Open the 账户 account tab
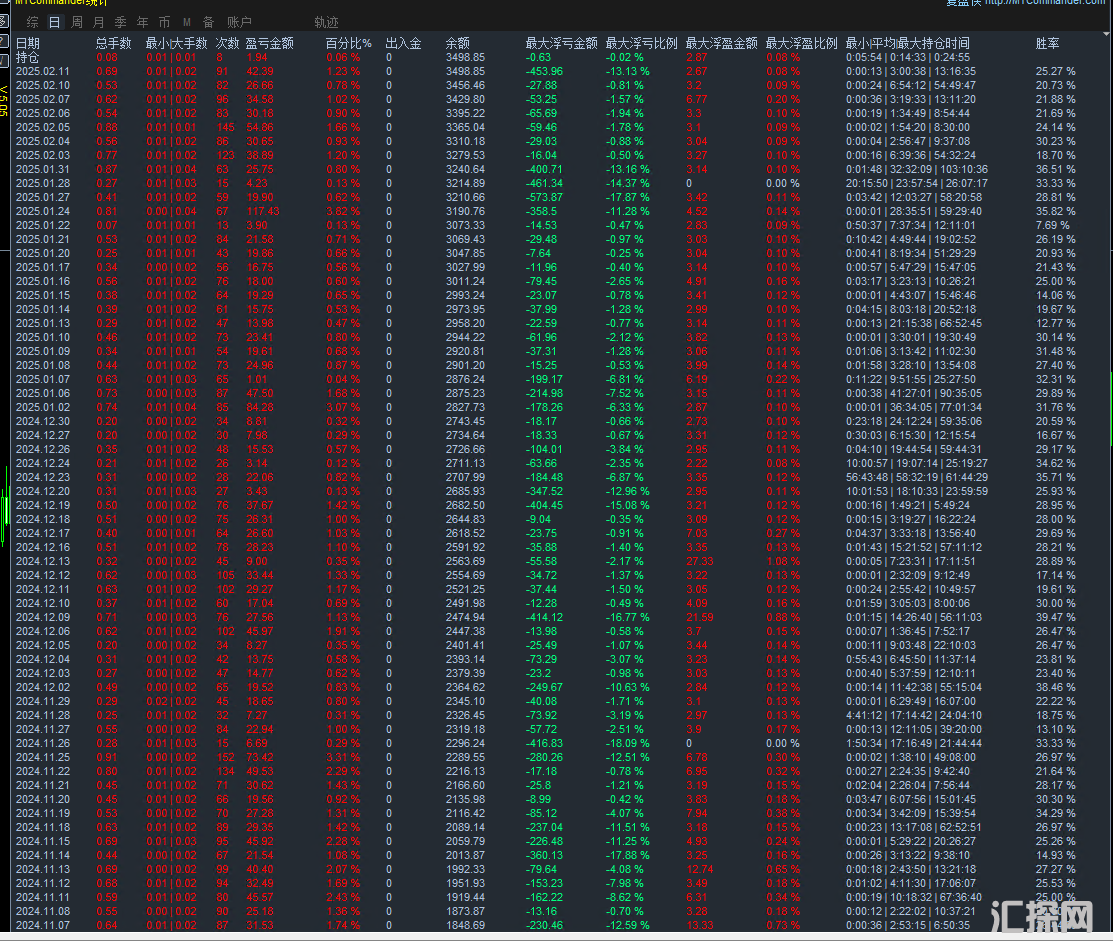Viewport: 1113px width, 941px height. click(x=239, y=22)
